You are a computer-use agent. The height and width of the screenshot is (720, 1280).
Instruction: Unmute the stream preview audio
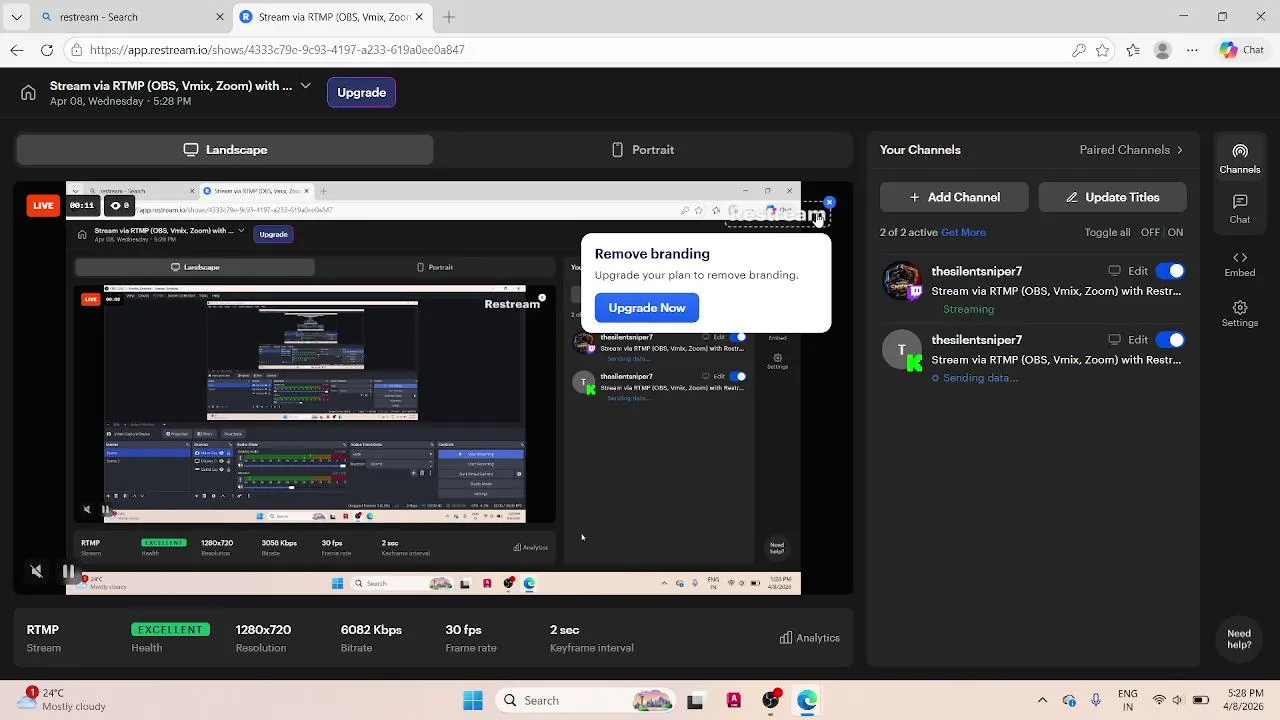pos(37,571)
